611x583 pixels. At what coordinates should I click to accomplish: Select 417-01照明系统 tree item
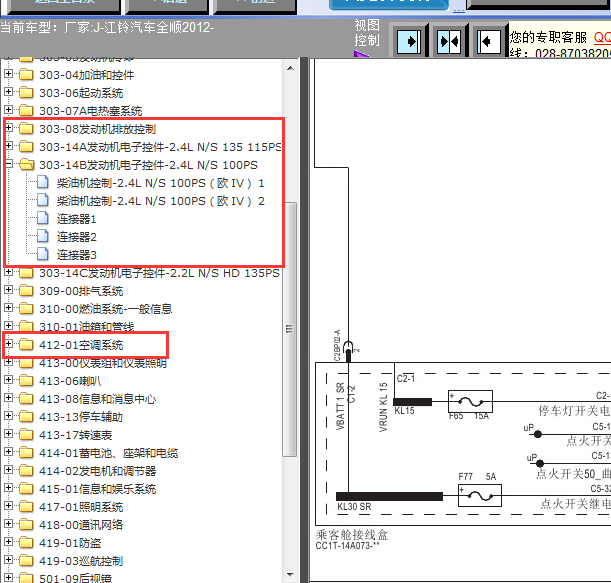pos(81,507)
